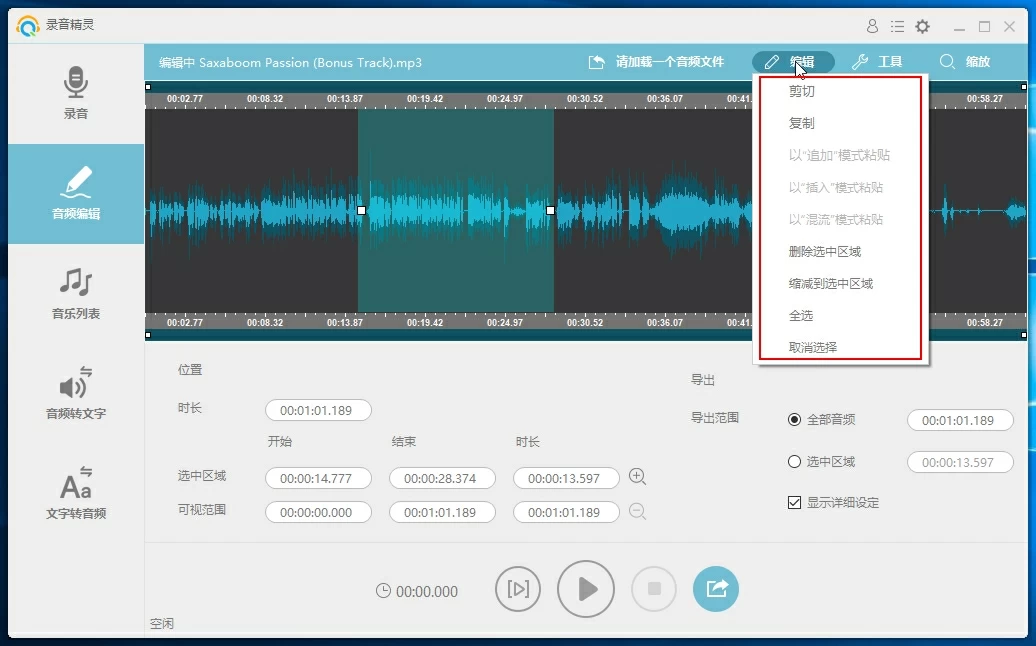Click the user account icon
The width and height of the screenshot is (1036, 646).
(x=872, y=26)
